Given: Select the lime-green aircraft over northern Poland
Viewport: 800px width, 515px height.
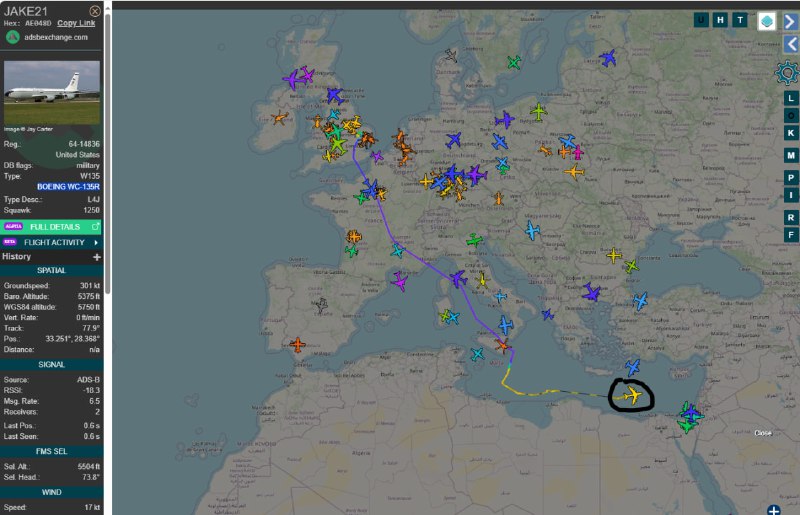Looking at the screenshot, I should (x=538, y=111).
